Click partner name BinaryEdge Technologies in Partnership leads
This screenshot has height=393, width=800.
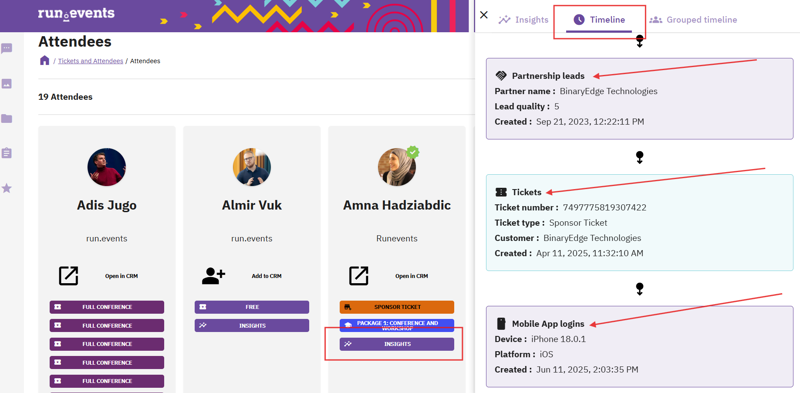[609, 91]
